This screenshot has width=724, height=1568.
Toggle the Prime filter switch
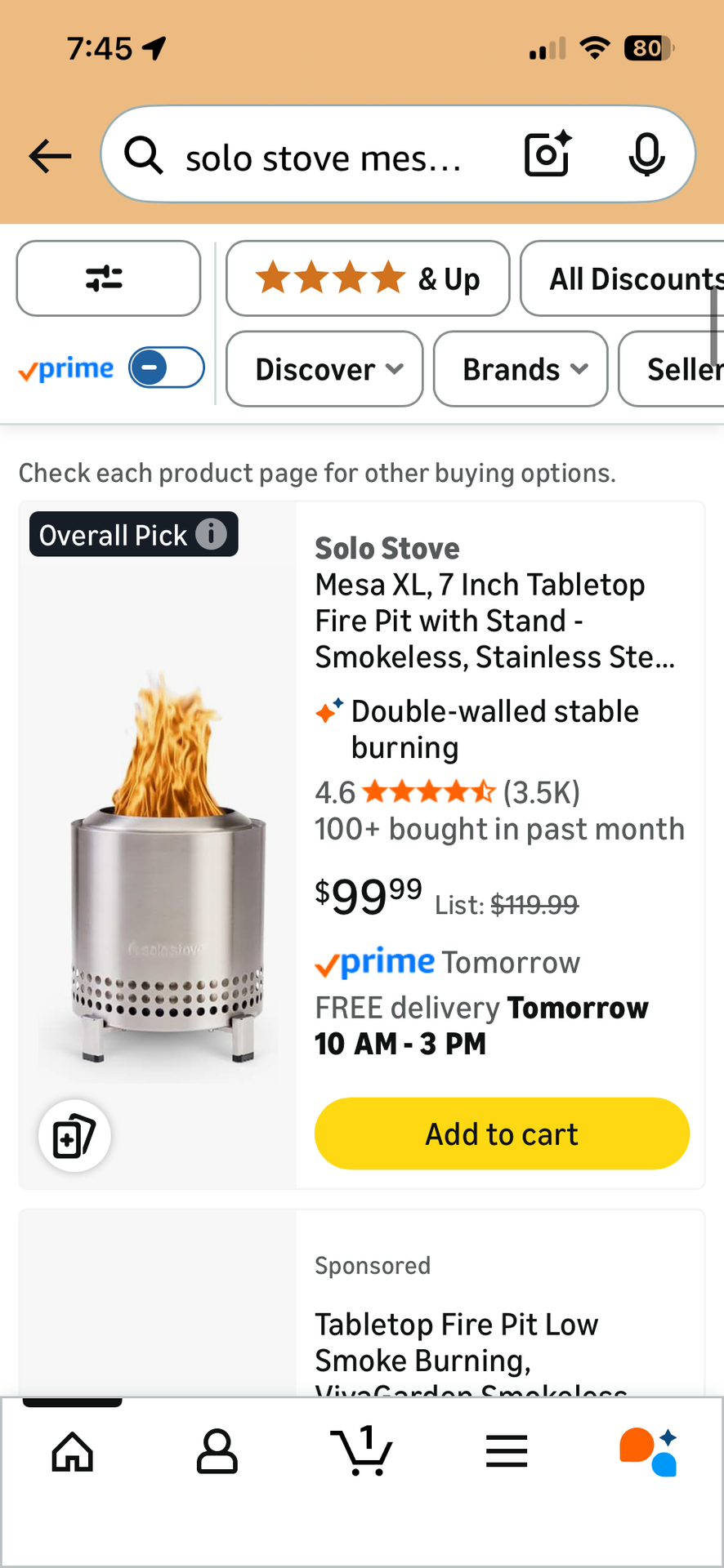pyautogui.click(x=166, y=367)
